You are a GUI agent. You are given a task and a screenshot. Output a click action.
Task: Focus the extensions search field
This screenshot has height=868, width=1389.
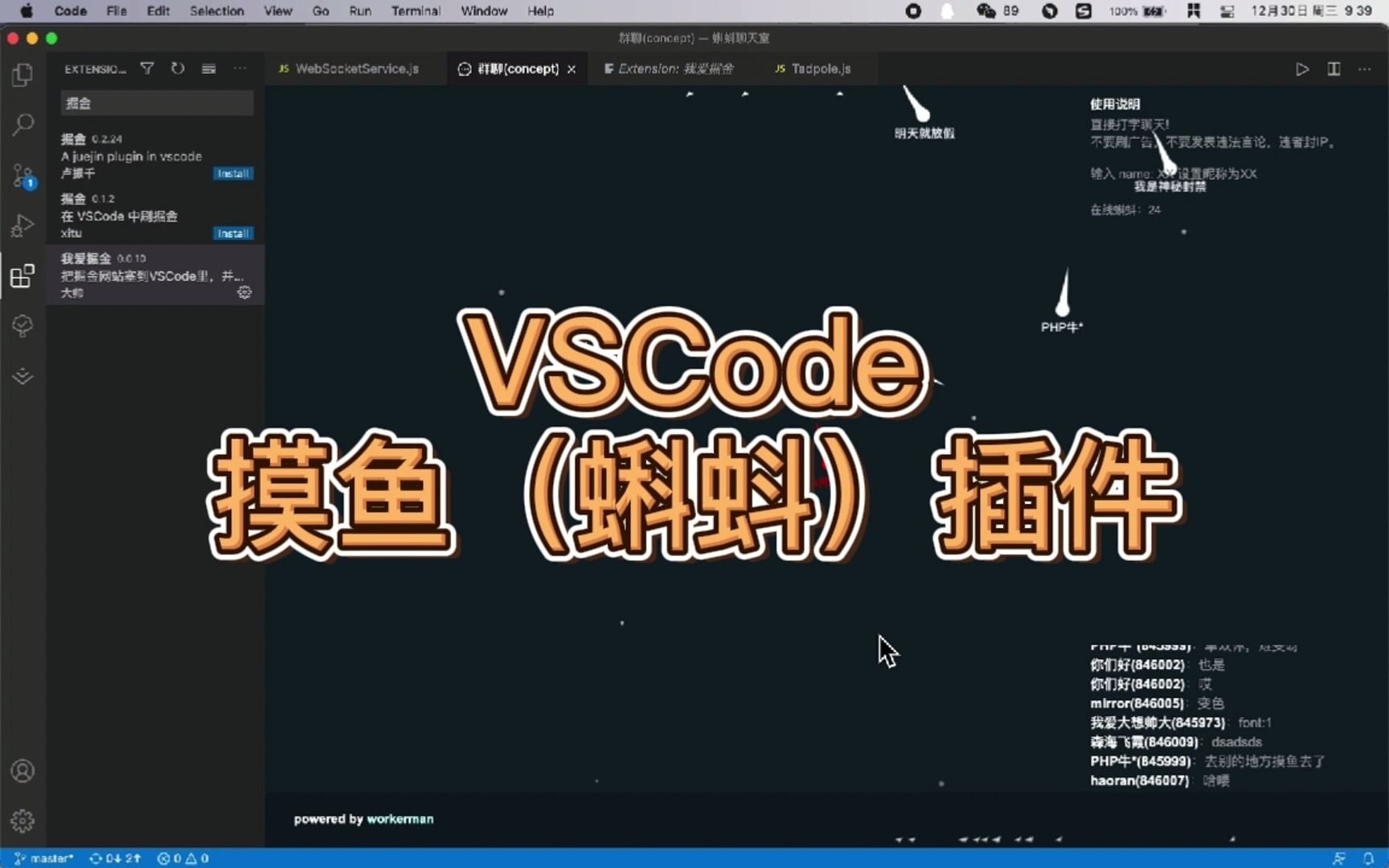[x=157, y=103]
